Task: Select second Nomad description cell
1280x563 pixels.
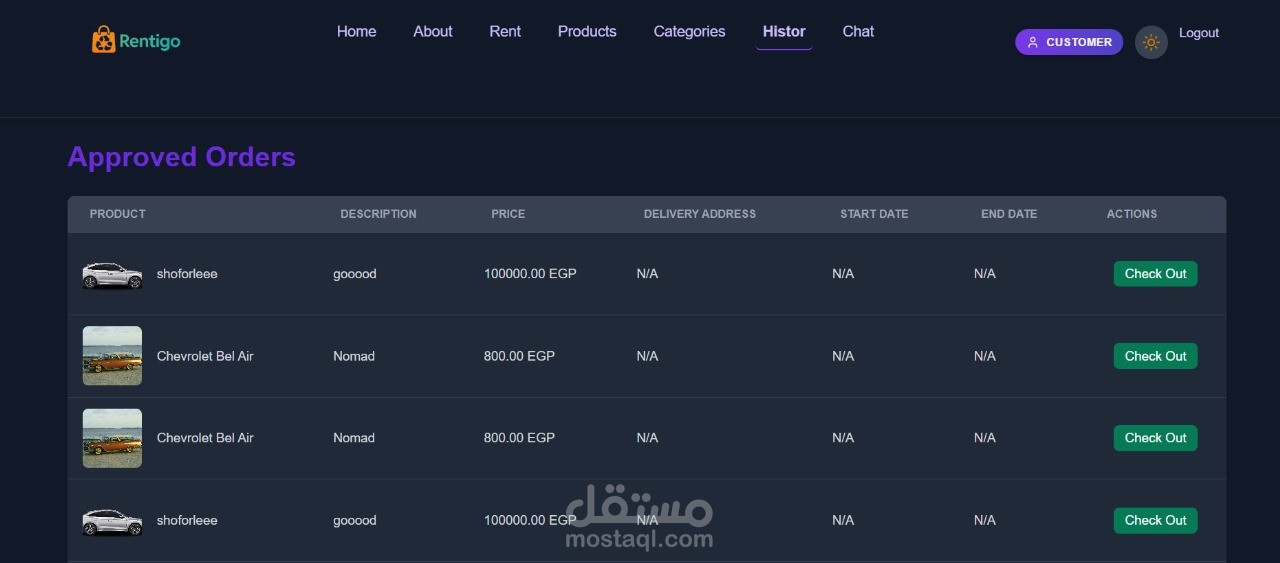Action: coord(354,438)
